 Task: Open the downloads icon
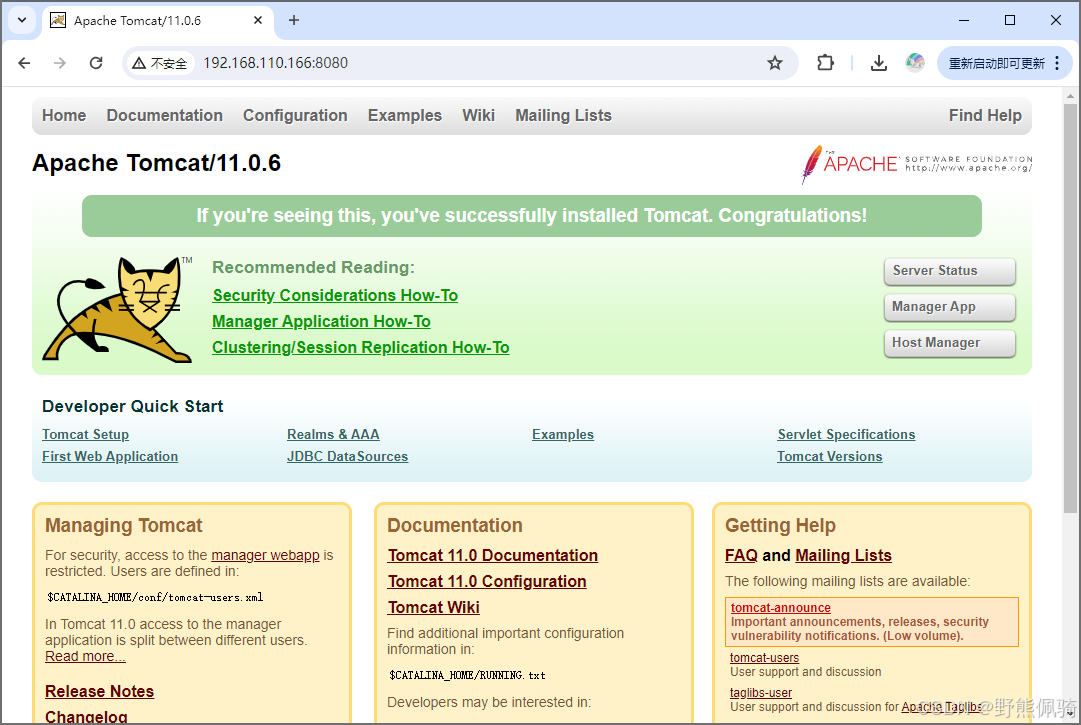(878, 63)
